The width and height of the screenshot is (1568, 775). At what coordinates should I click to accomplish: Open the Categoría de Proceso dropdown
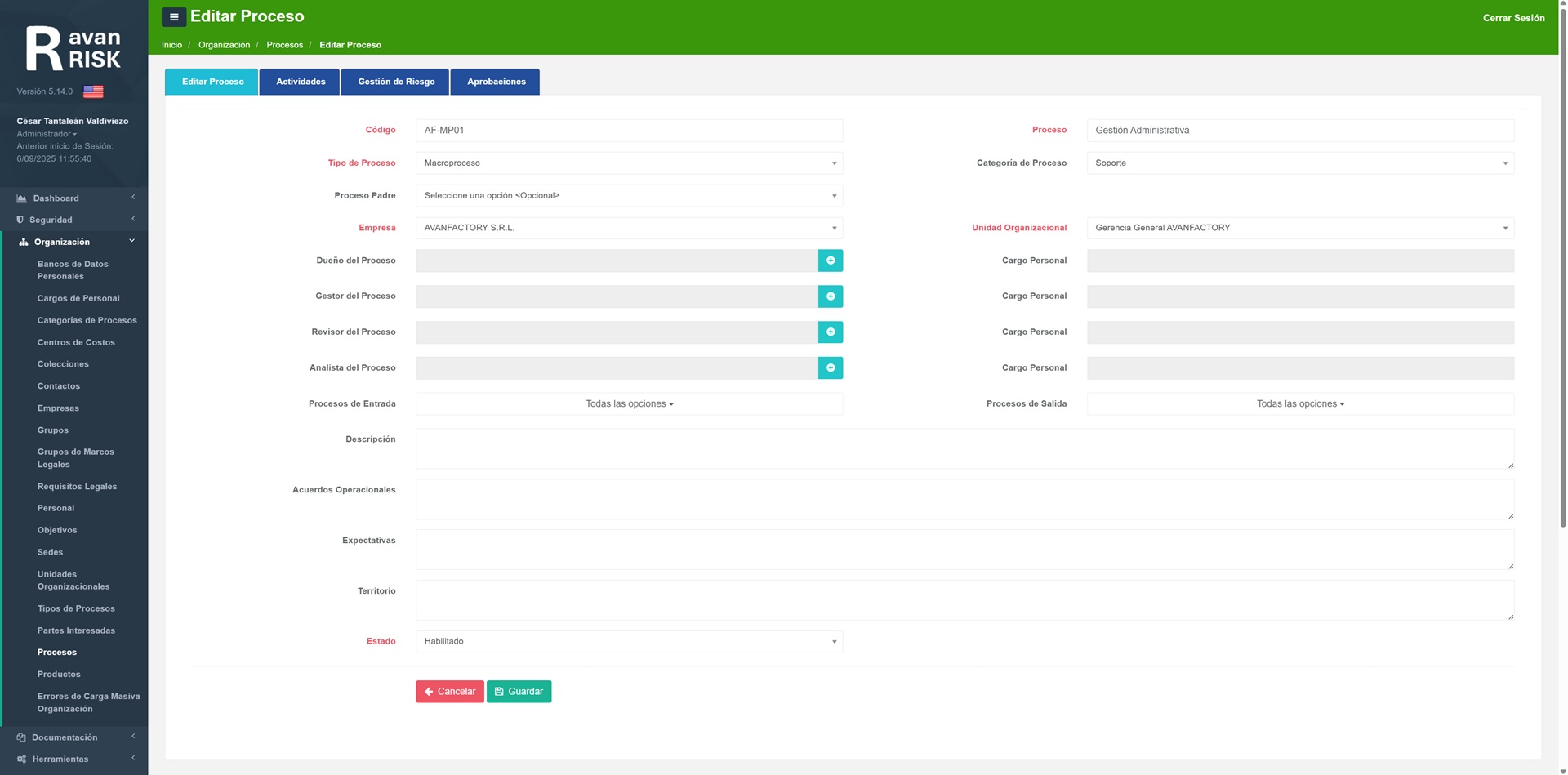tap(1300, 163)
